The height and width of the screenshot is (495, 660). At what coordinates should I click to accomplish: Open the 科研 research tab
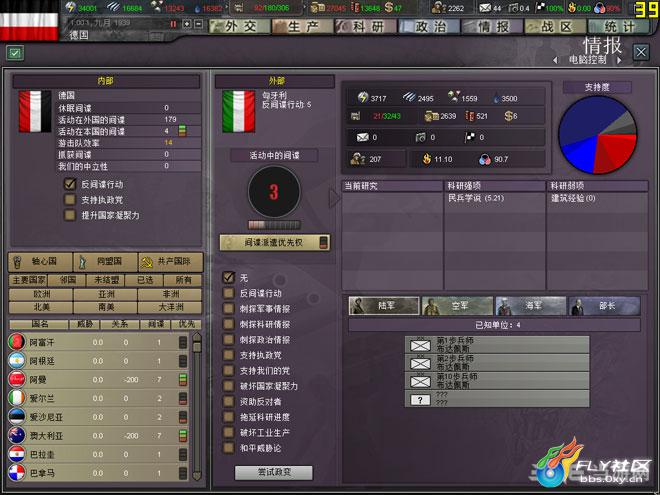coord(366,27)
